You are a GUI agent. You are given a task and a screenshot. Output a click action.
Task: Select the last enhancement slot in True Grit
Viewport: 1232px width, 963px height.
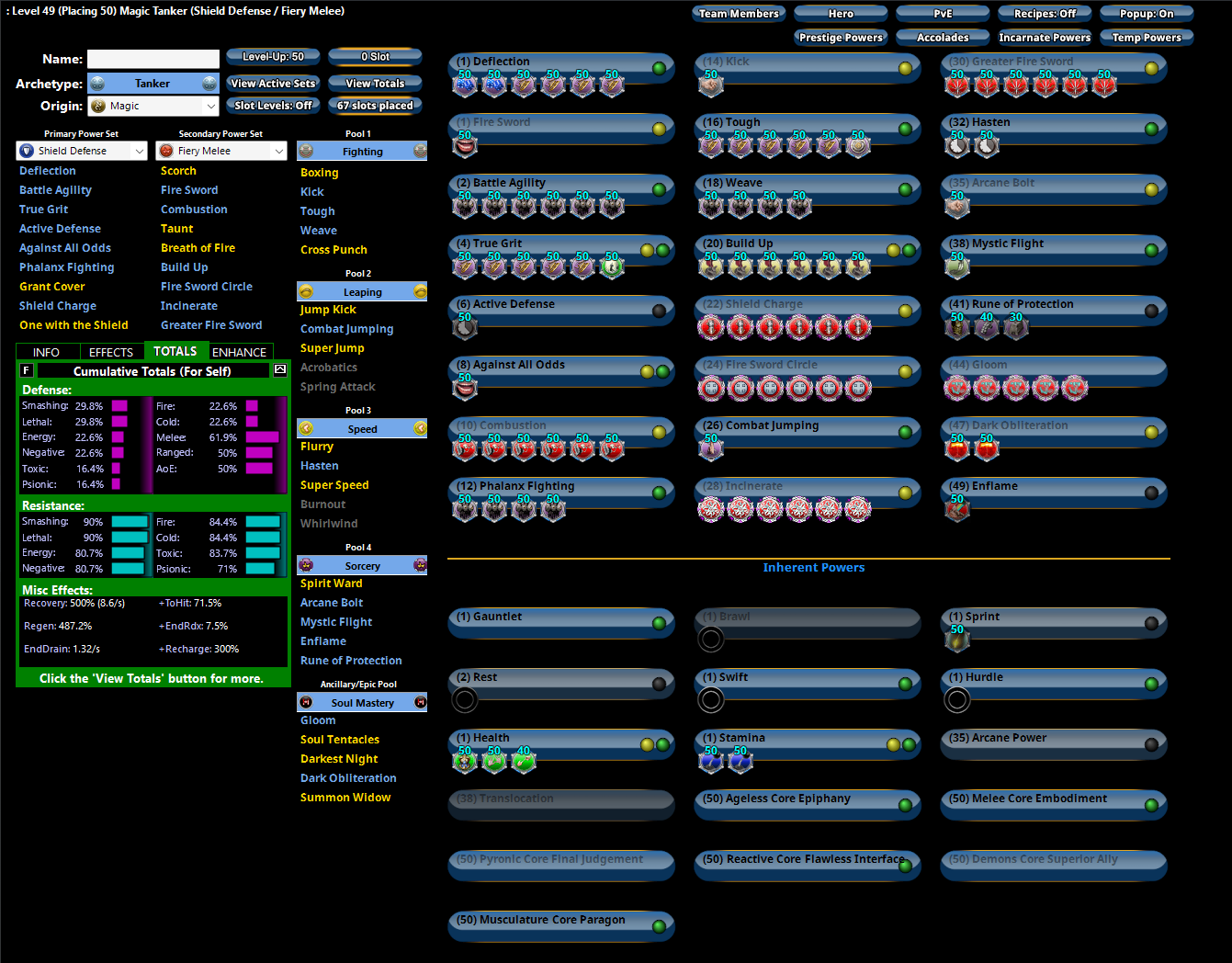[612, 266]
